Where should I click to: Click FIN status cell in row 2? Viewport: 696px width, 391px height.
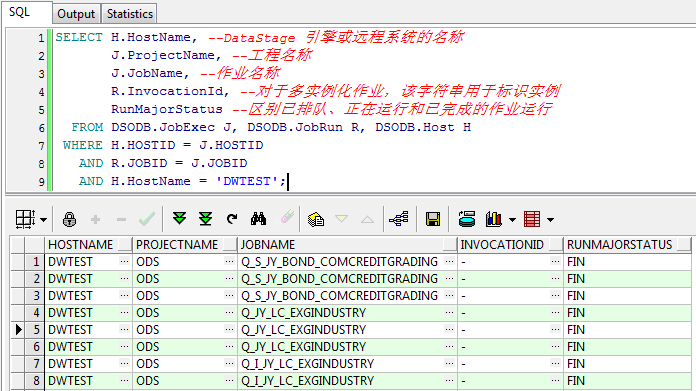pos(628,279)
